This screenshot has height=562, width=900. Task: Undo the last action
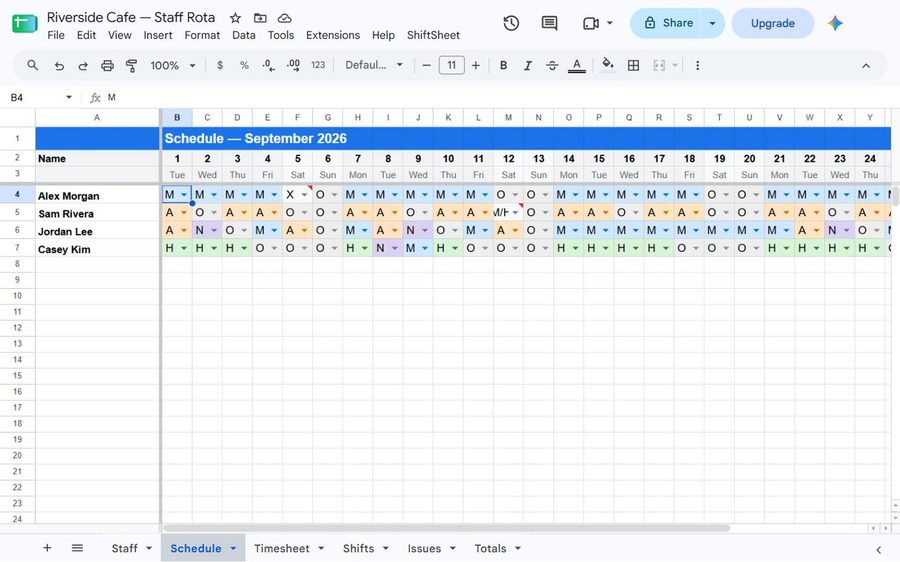pos(59,65)
